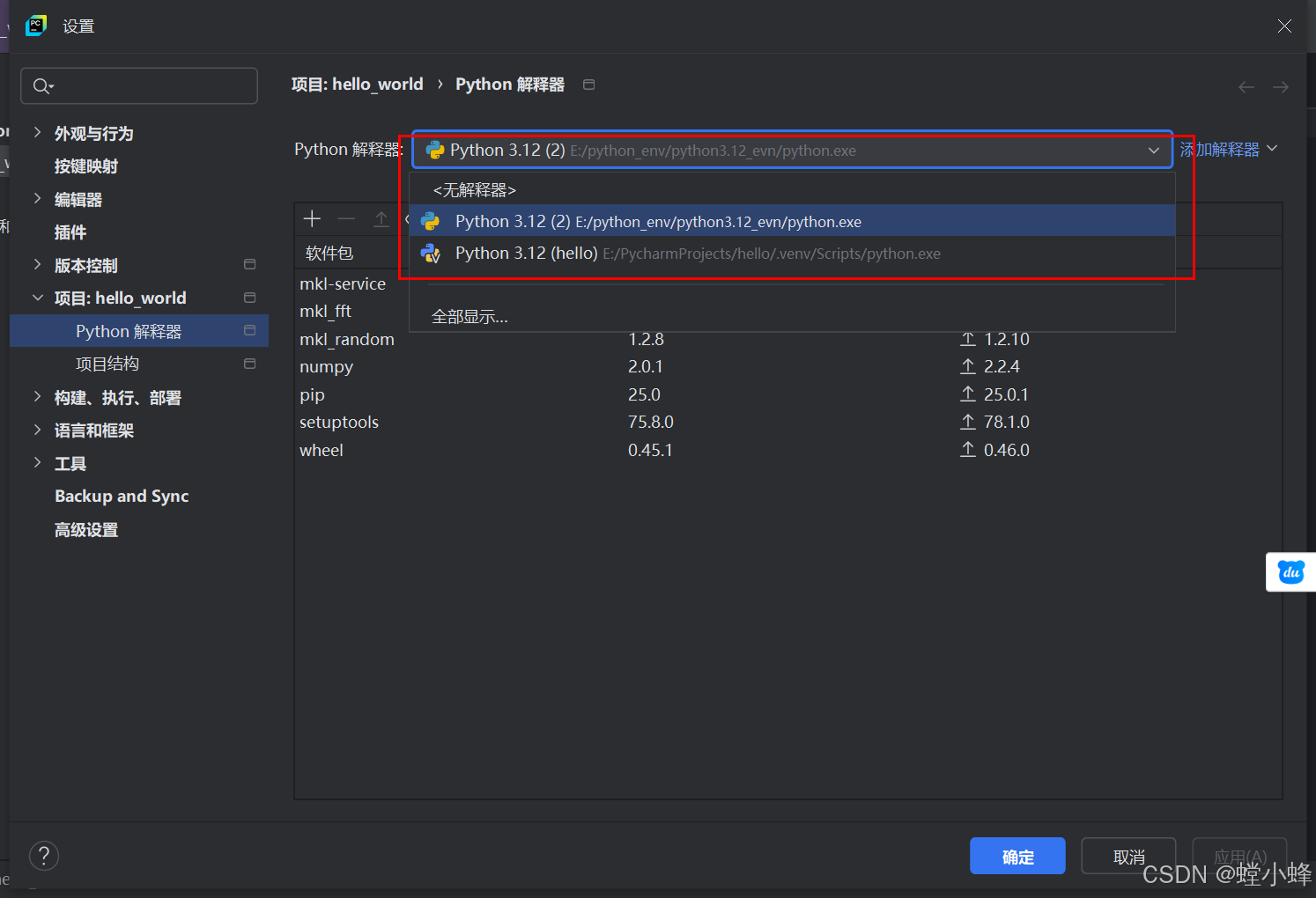Click the forward navigation arrow
The width and height of the screenshot is (1316, 898).
1281,86
